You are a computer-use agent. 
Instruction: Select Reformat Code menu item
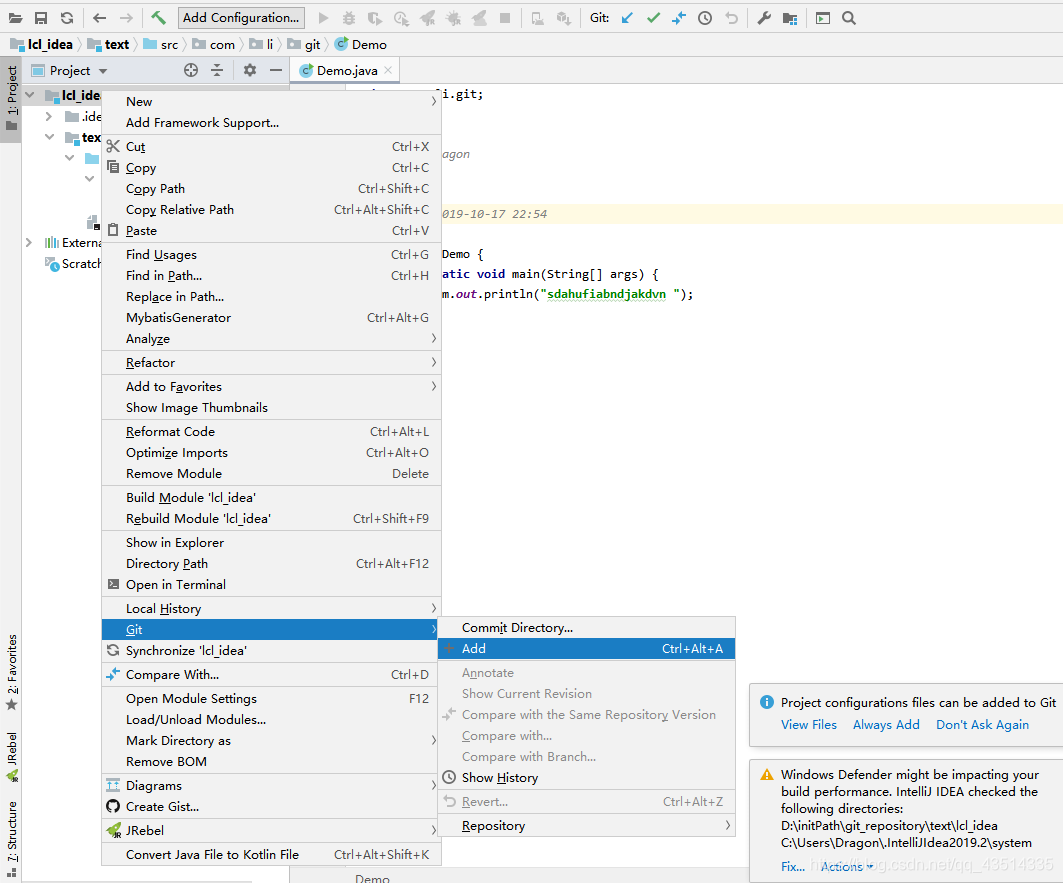pos(271,431)
